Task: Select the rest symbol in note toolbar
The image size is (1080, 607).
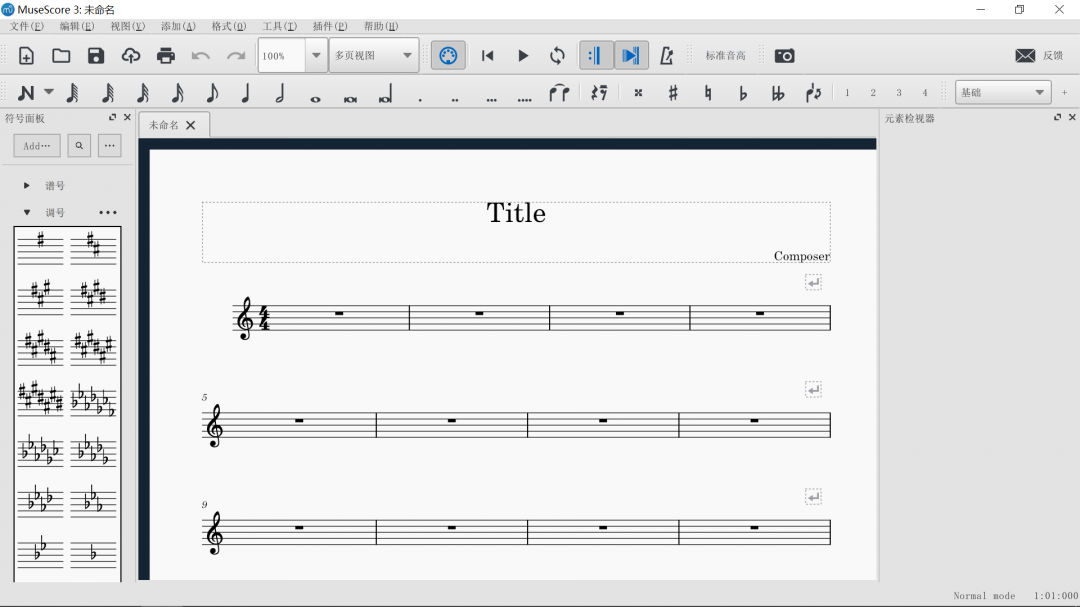Action: tap(599, 93)
